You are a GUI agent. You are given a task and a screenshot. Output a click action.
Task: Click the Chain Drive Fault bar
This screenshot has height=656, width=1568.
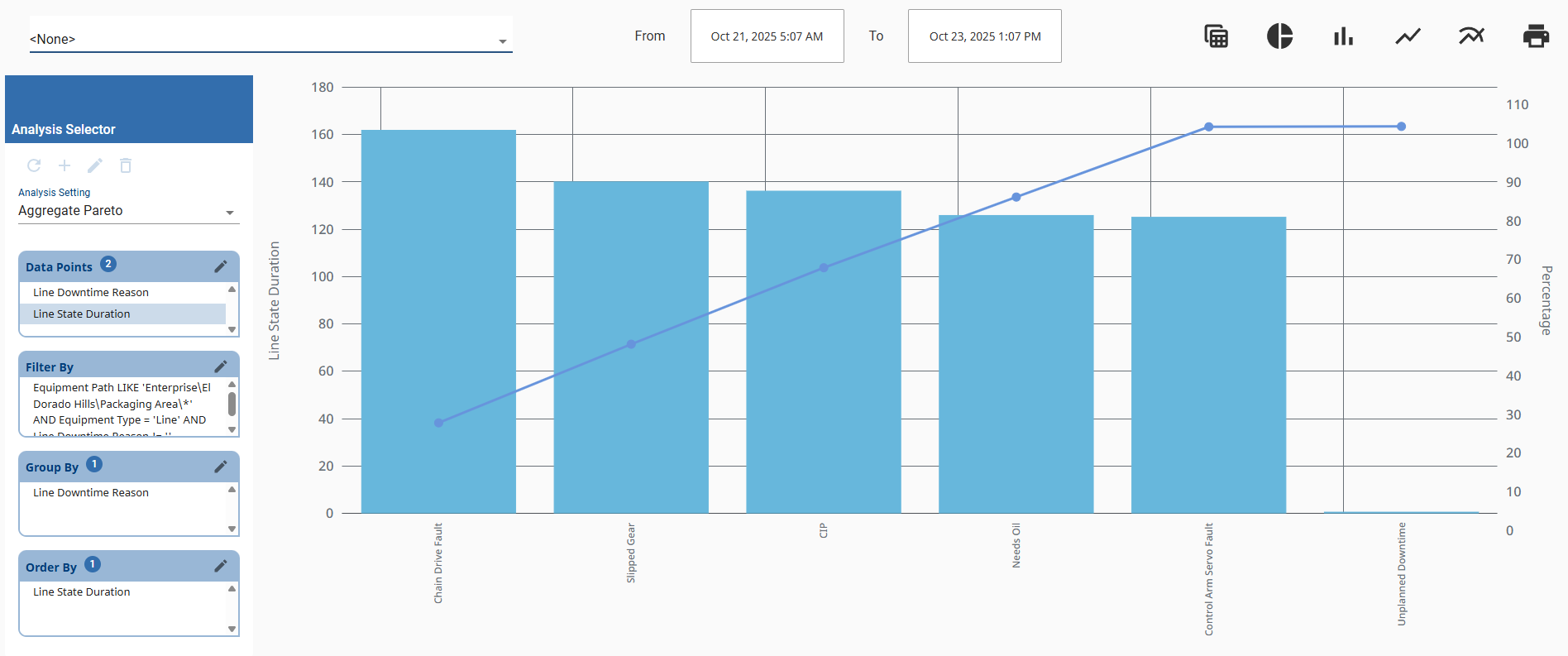pyautogui.click(x=438, y=322)
